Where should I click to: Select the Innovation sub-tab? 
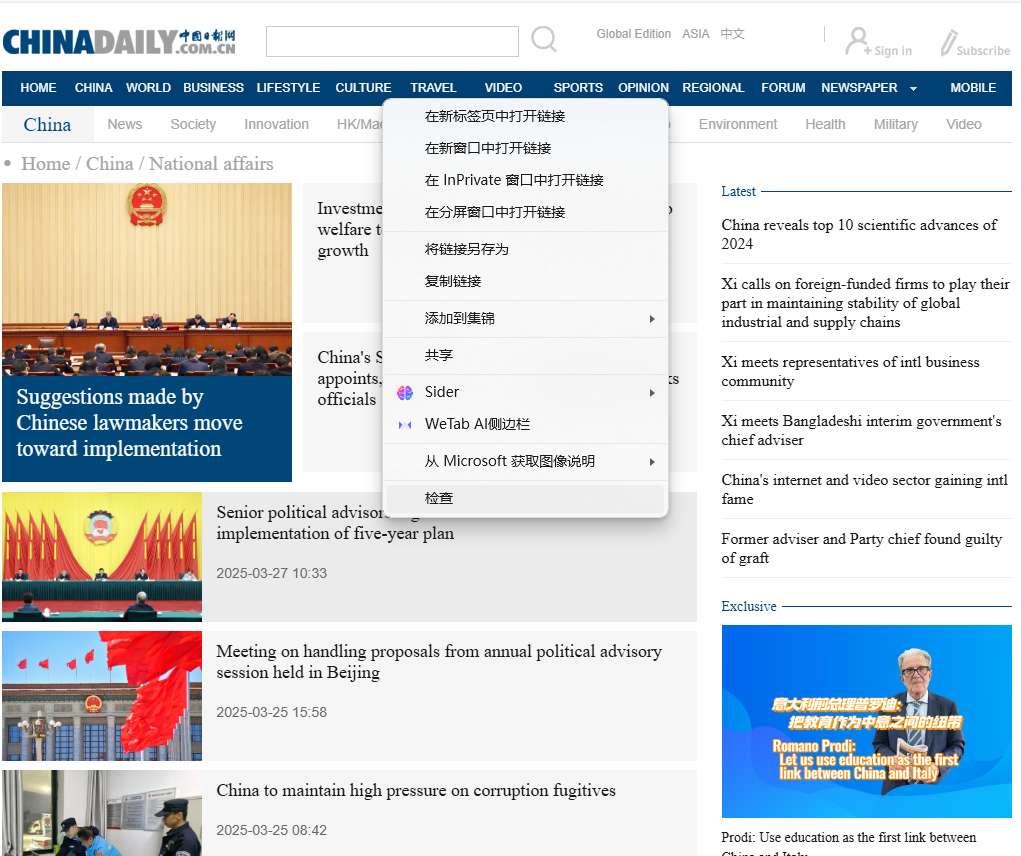(x=276, y=124)
